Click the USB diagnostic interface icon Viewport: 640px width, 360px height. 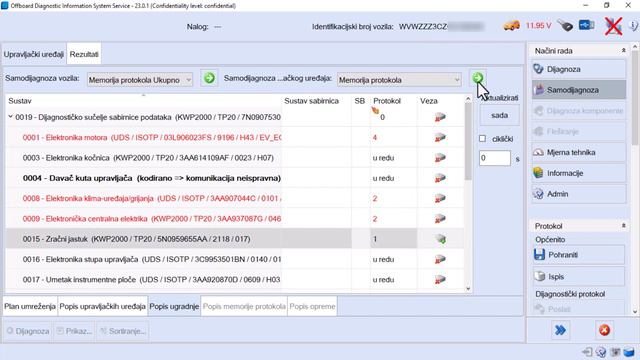click(587, 25)
